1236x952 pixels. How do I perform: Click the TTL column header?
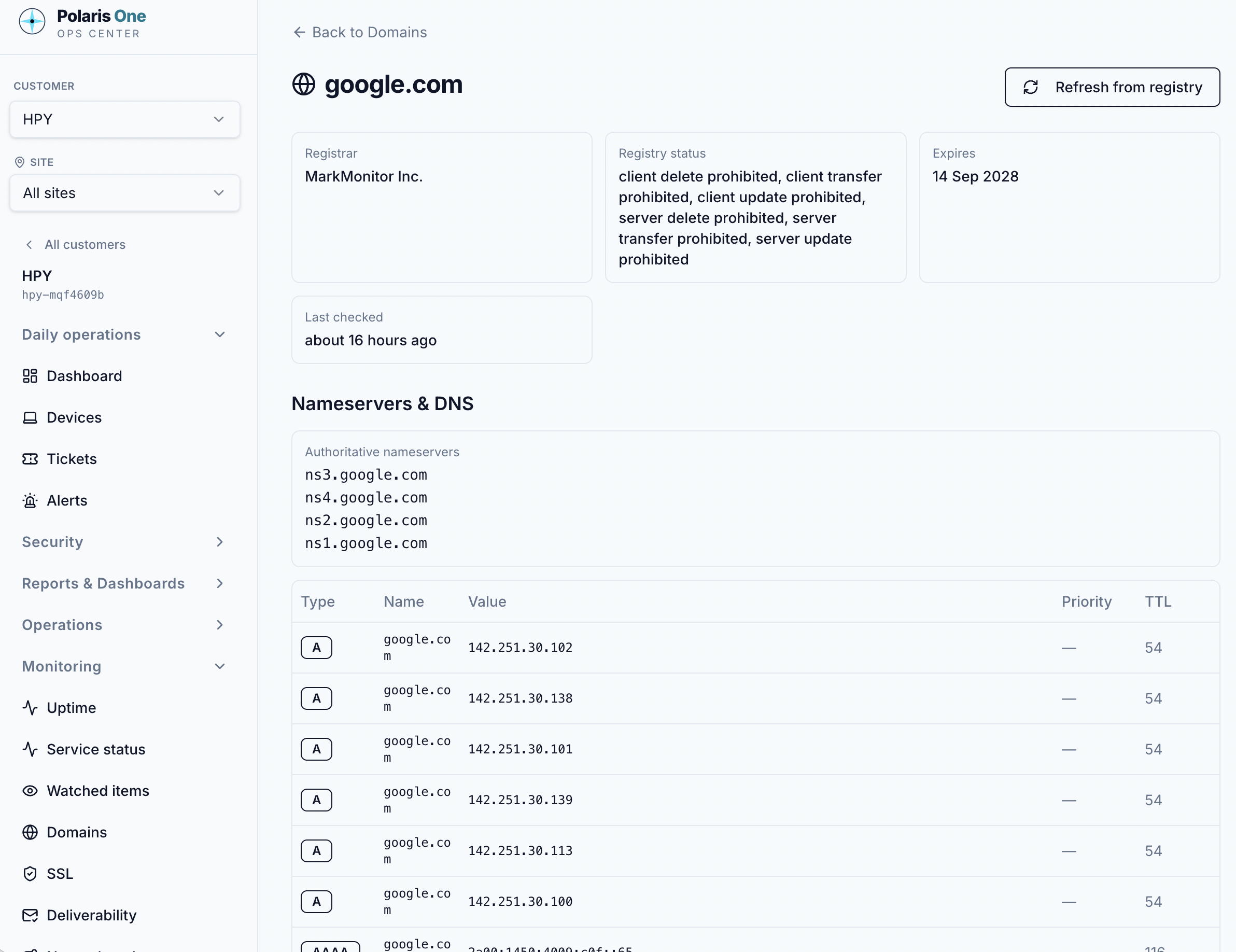1158,601
